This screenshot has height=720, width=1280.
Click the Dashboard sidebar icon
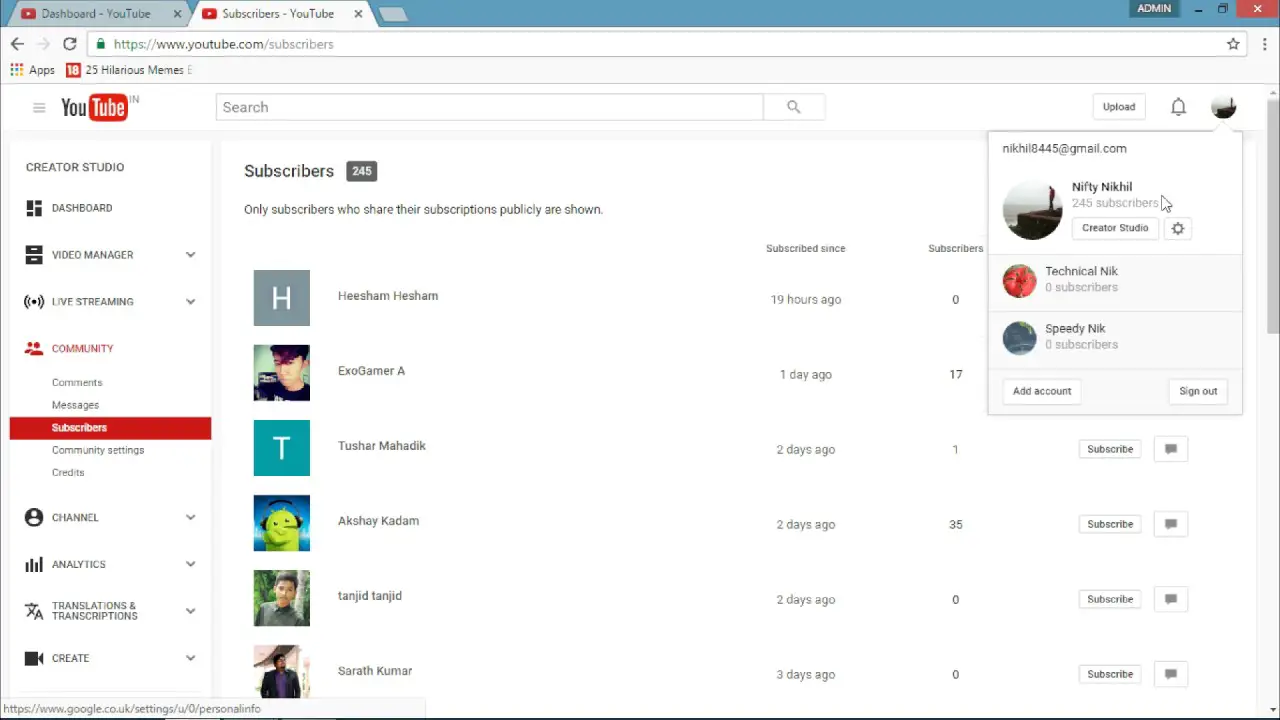pos(34,208)
